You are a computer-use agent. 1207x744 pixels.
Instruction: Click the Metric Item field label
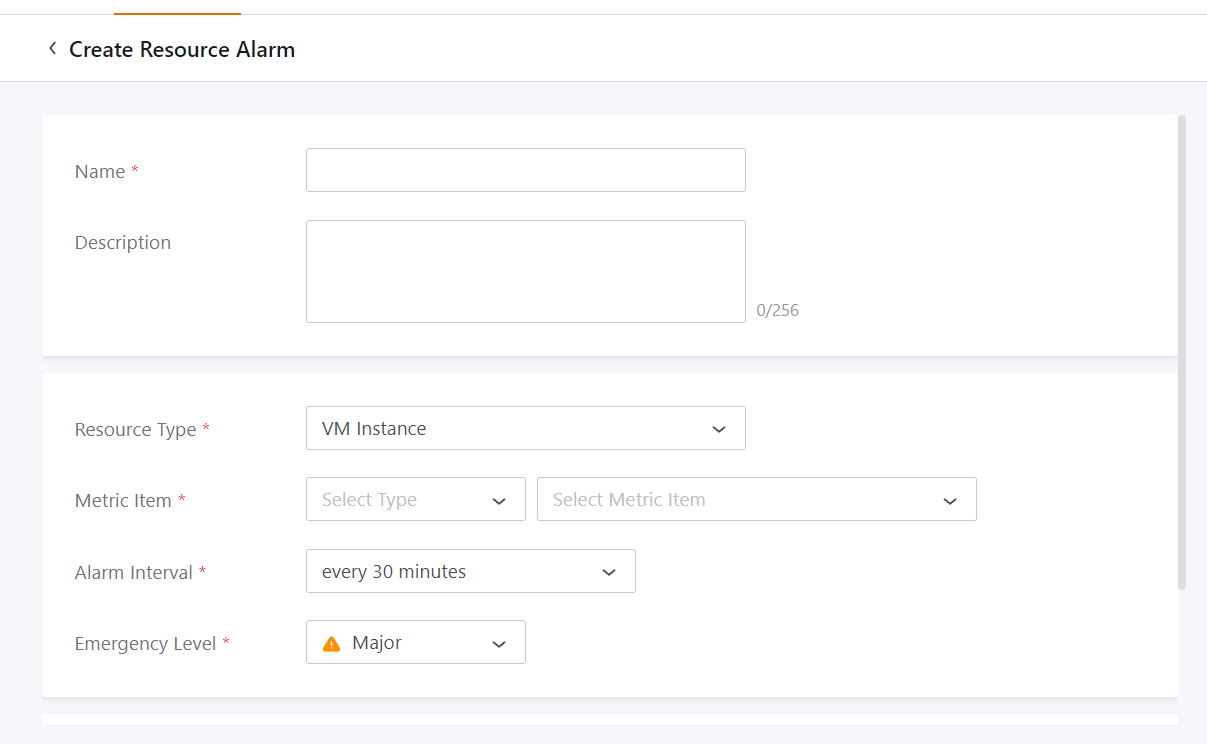(x=123, y=501)
